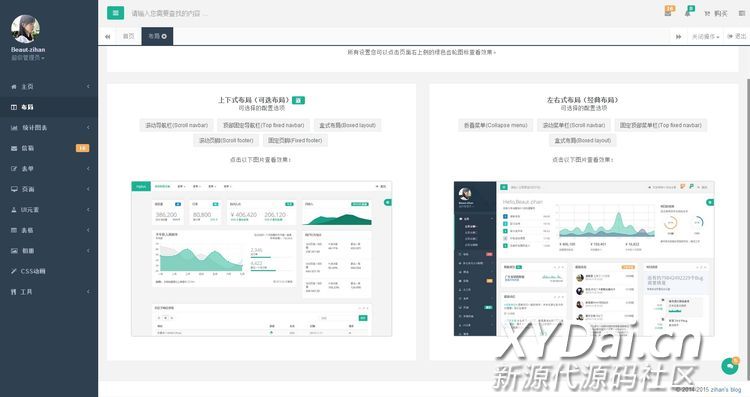Screen dimensions: 750x397
Task: Open the CSS动画 menu item
Action: coord(49,271)
